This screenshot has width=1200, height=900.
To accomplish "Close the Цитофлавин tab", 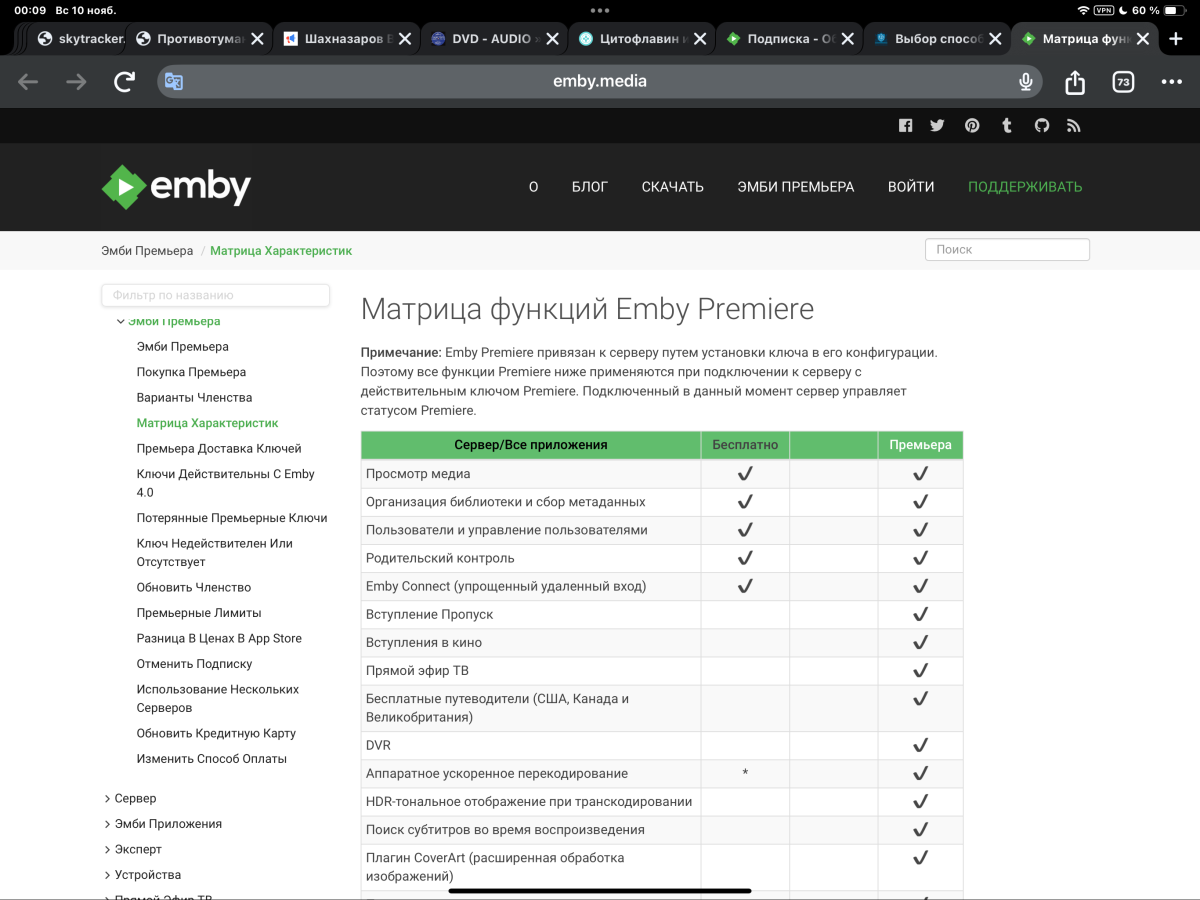I will 700,39.
